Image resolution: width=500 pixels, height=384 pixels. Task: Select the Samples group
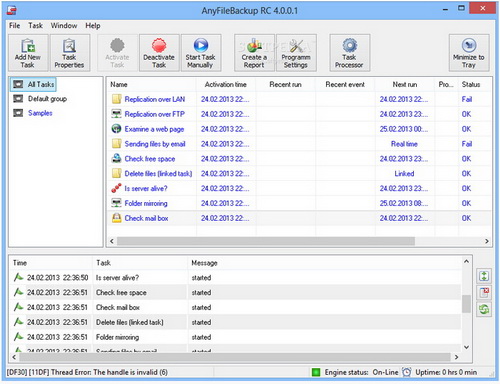[40, 113]
